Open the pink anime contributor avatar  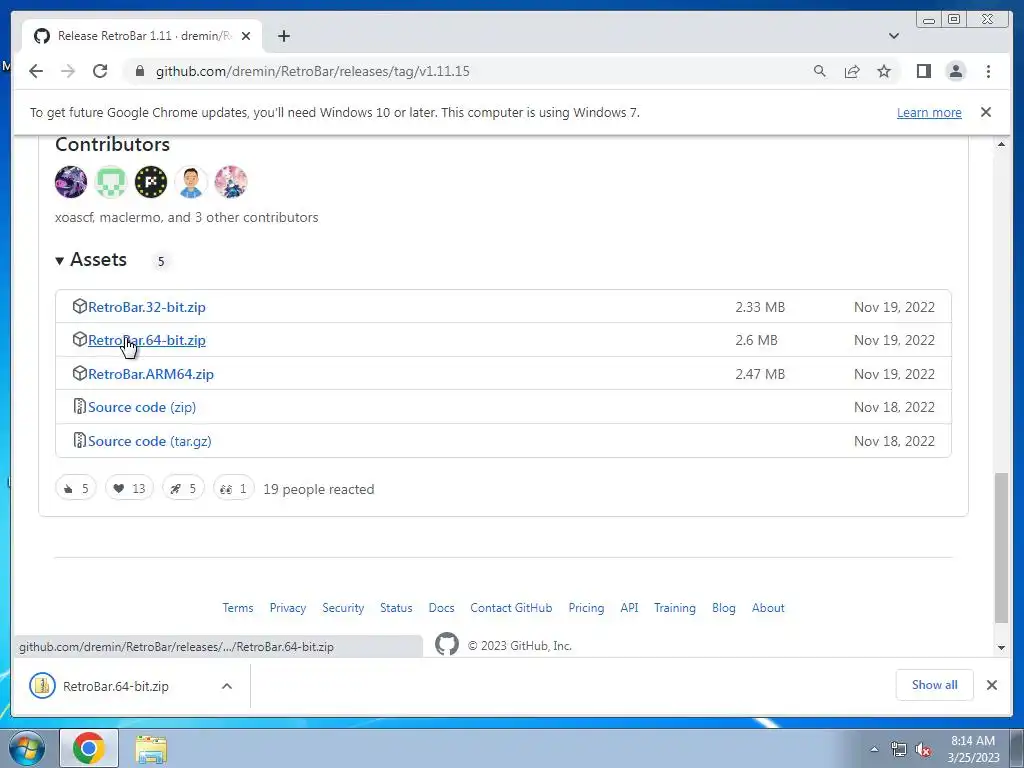click(231, 182)
